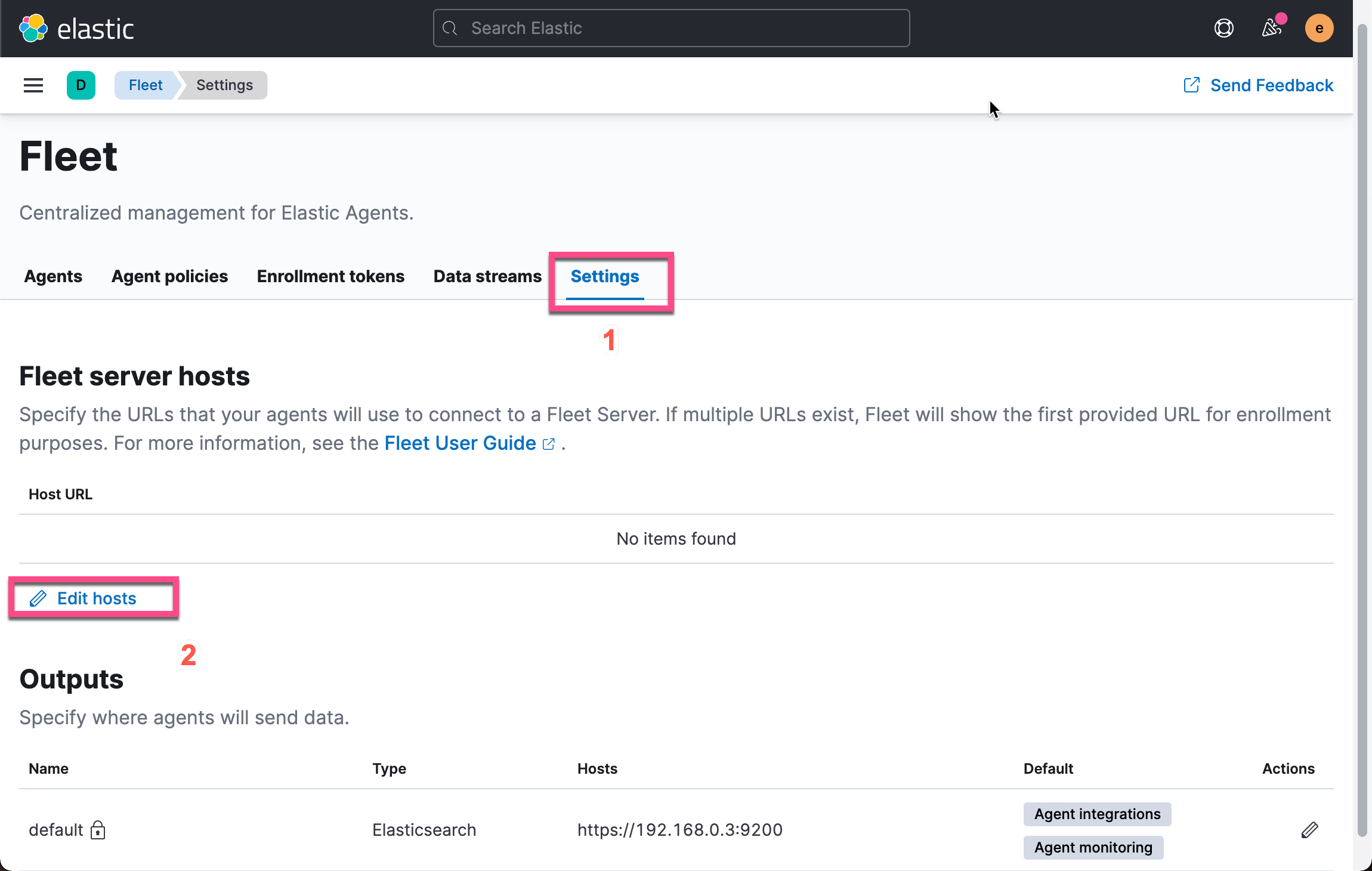Viewport: 1372px width, 871px height.
Task: Open the Fleet User Guide link
Action: tap(460, 443)
